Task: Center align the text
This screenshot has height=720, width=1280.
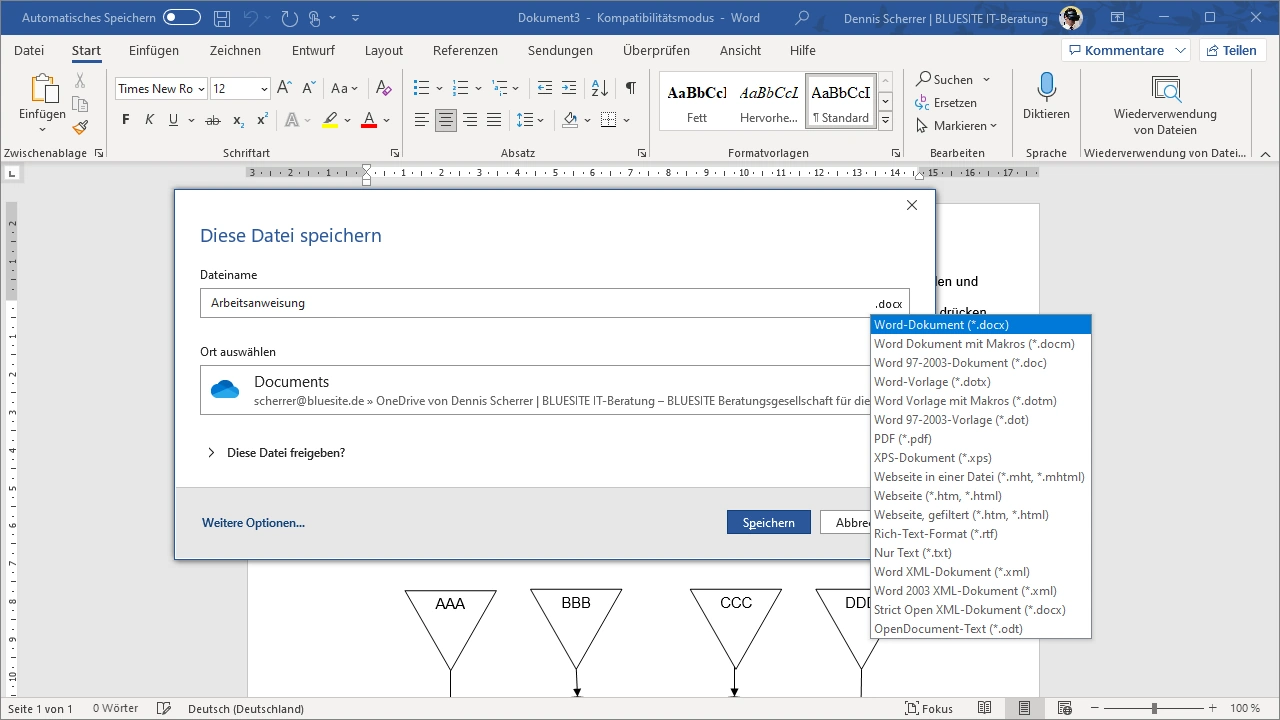Action: coord(446,120)
